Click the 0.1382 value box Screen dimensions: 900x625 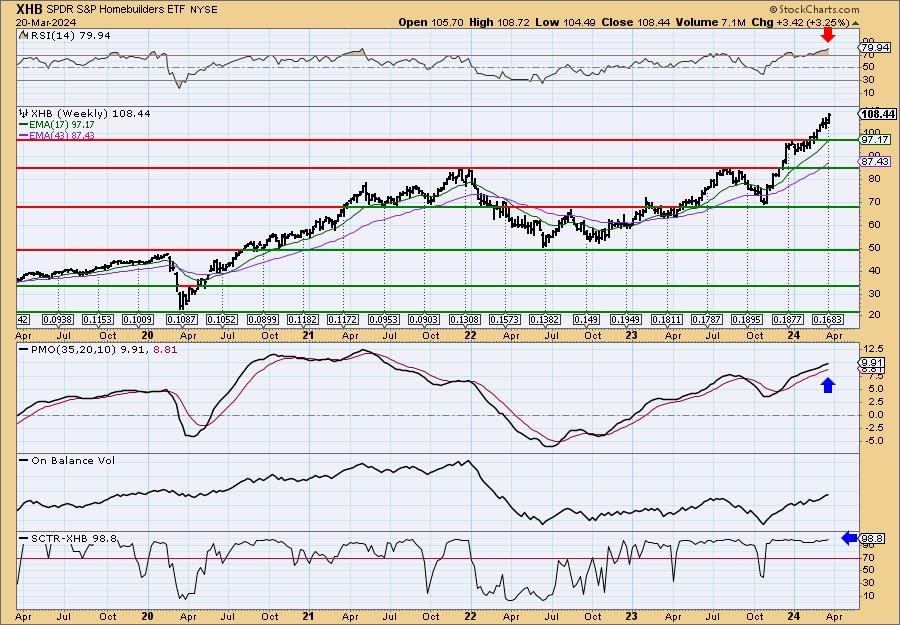click(545, 319)
